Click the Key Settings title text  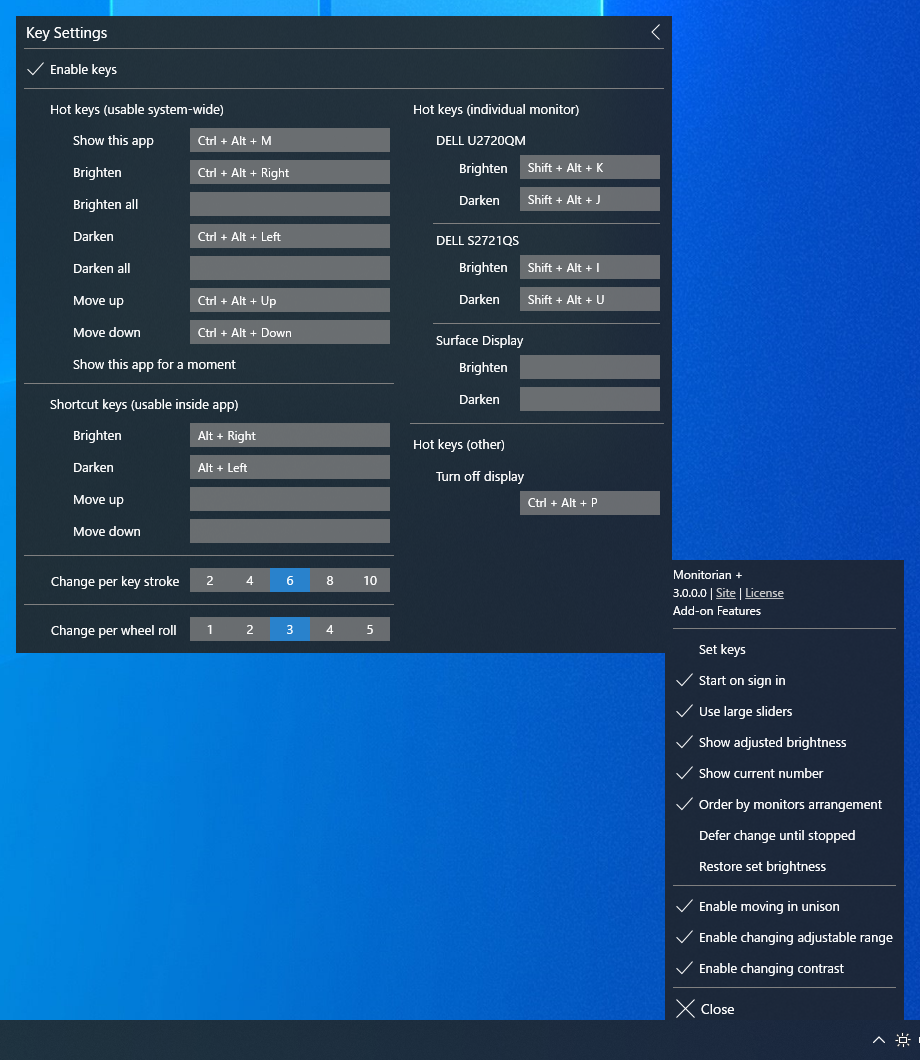click(66, 32)
